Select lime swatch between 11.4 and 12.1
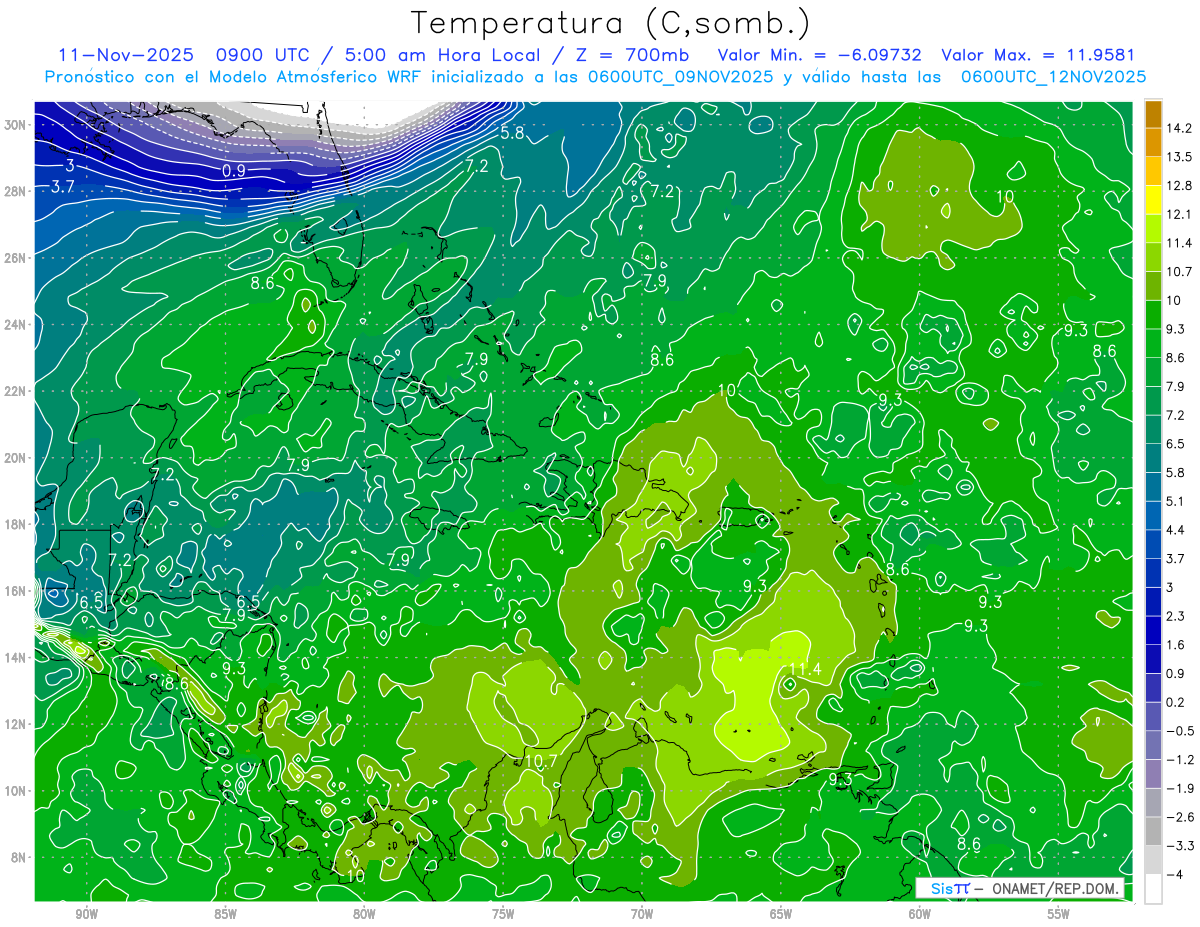This screenshot has width=1200, height=927. tap(1153, 227)
